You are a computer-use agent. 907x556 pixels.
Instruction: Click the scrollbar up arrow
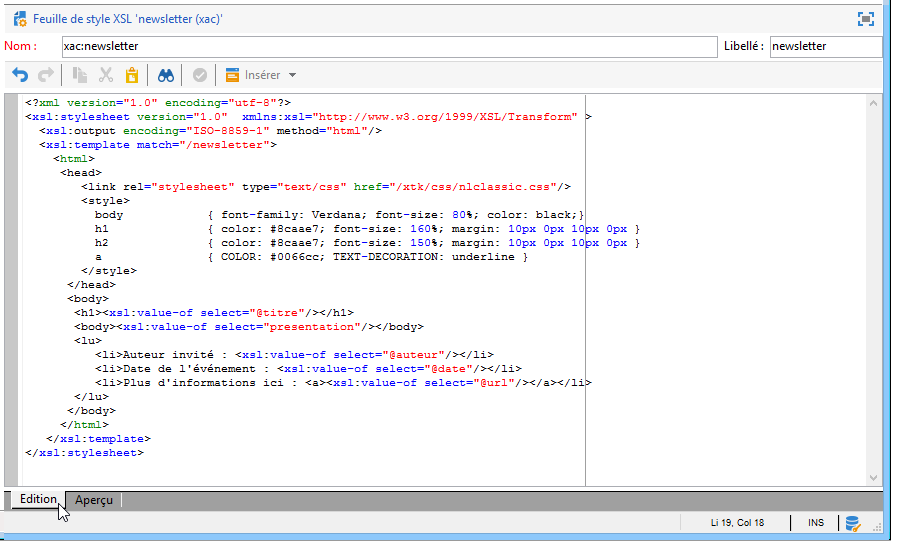coord(873,103)
